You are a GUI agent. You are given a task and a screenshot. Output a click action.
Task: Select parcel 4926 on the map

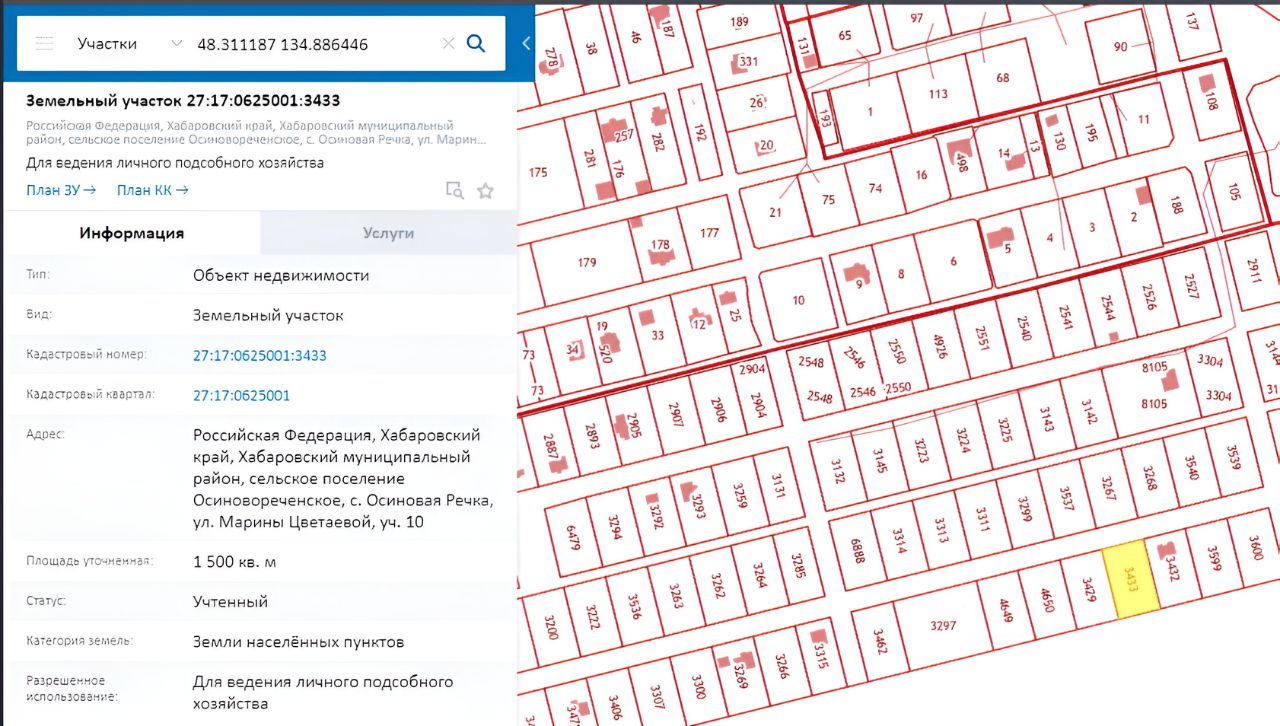(x=939, y=346)
